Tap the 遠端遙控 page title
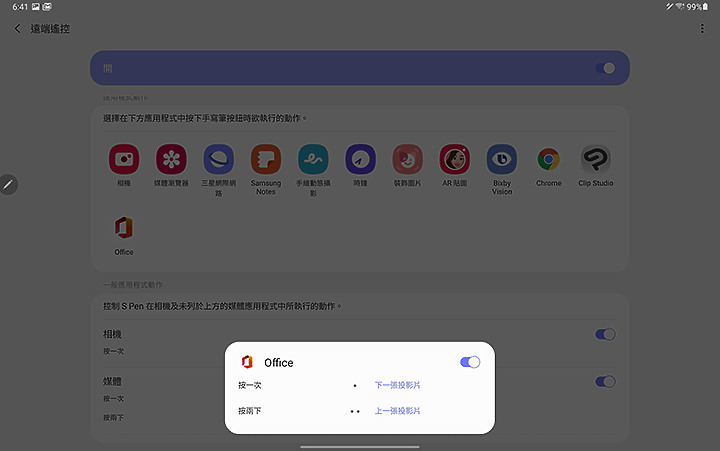The height and width of the screenshot is (451, 720). [50, 28]
